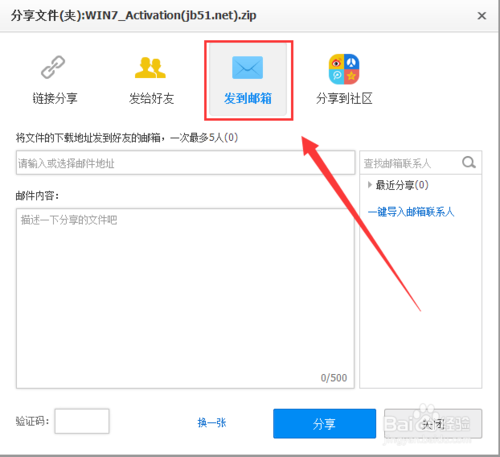Click the 分享到社区 tab label
This screenshot has height=457, width=500.
pyautogui.click(x=344, y=98)
